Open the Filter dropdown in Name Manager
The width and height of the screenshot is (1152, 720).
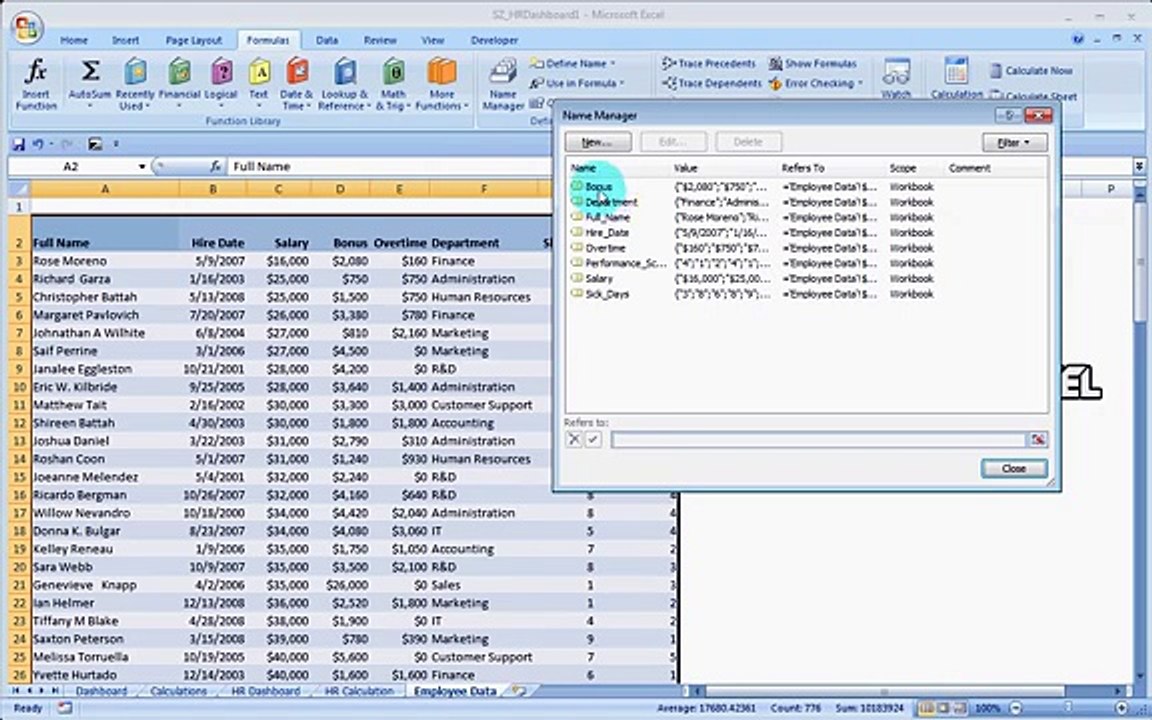tap(1014, 142)
